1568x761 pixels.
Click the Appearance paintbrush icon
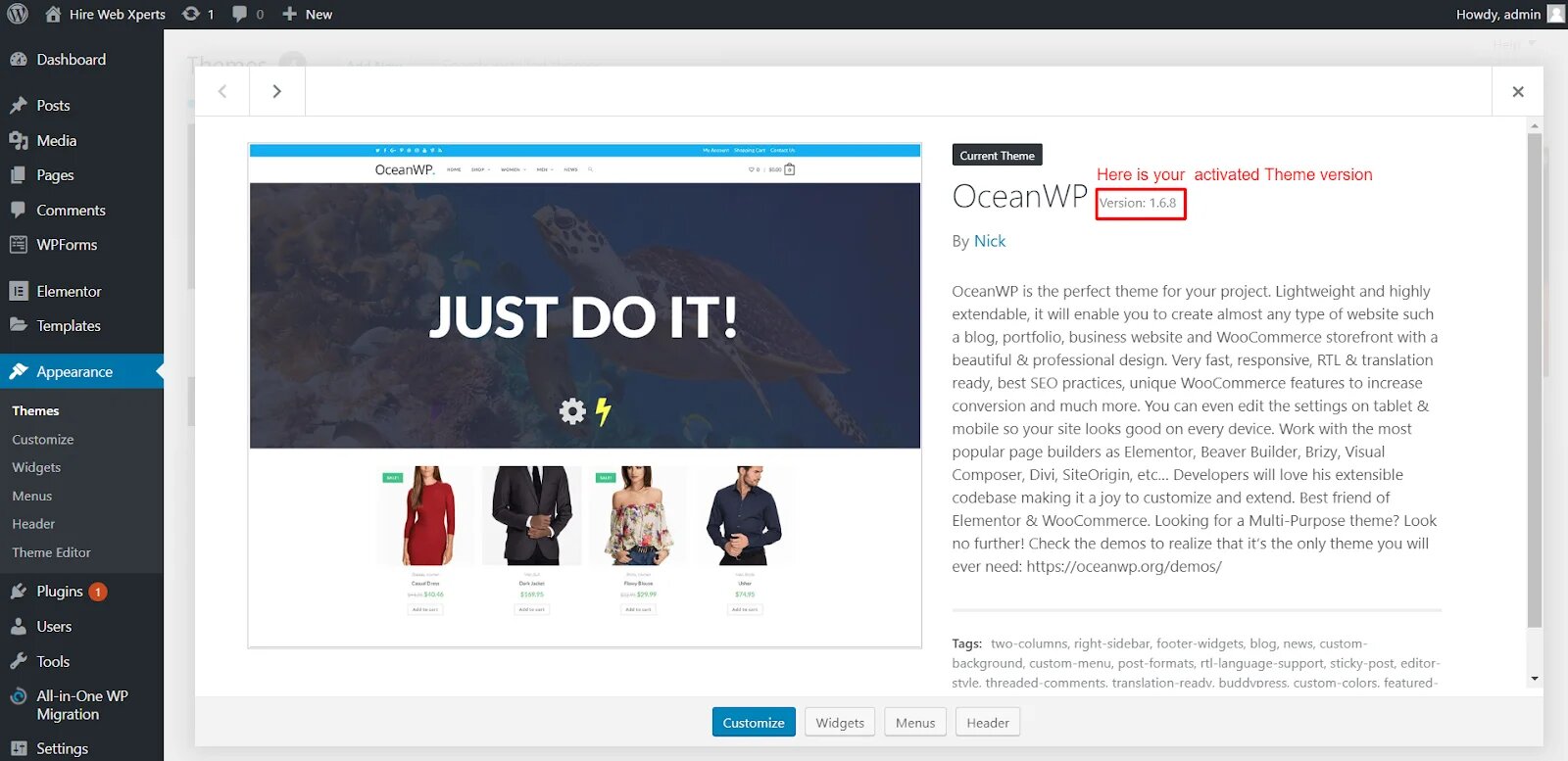19,371
